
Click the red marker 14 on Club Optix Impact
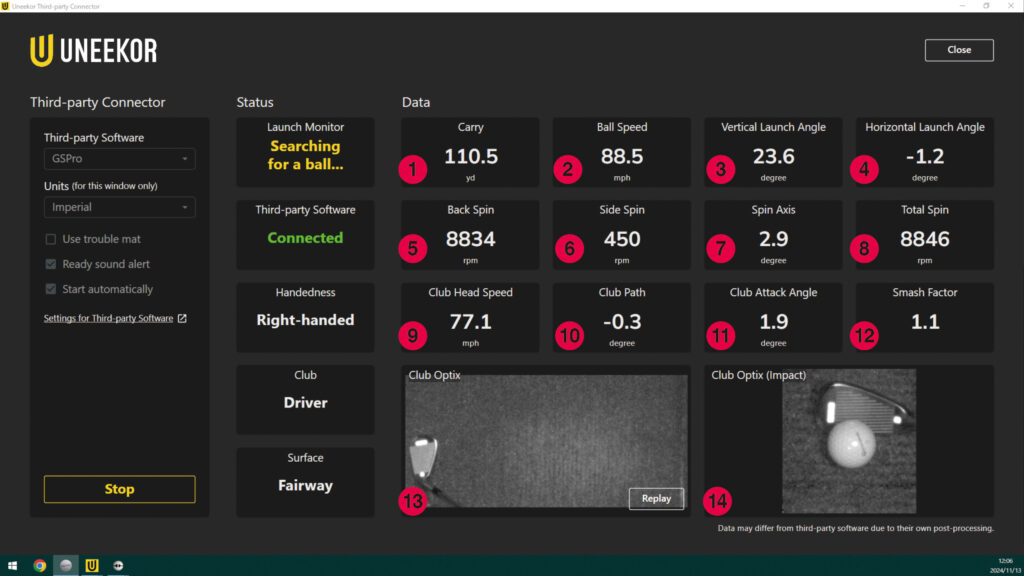click(717, 501)
